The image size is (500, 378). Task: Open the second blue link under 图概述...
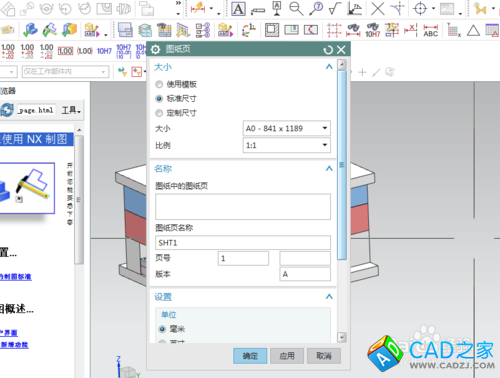tap(14, 345)
